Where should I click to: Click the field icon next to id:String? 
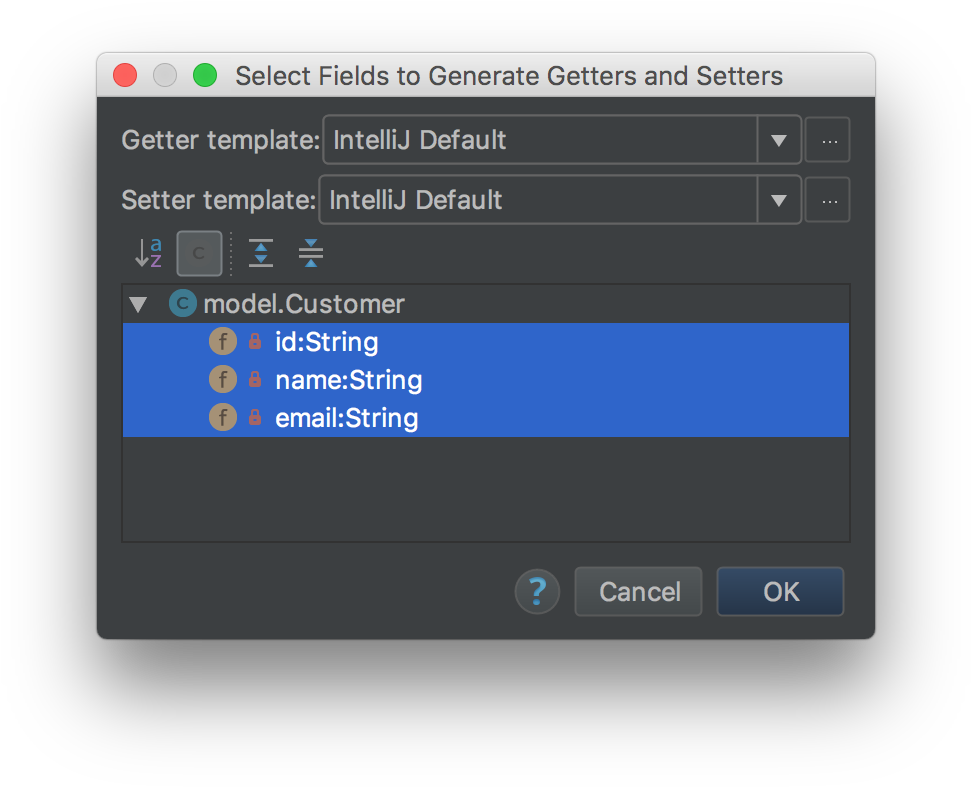pyautogui.click(x=222, y=341)
